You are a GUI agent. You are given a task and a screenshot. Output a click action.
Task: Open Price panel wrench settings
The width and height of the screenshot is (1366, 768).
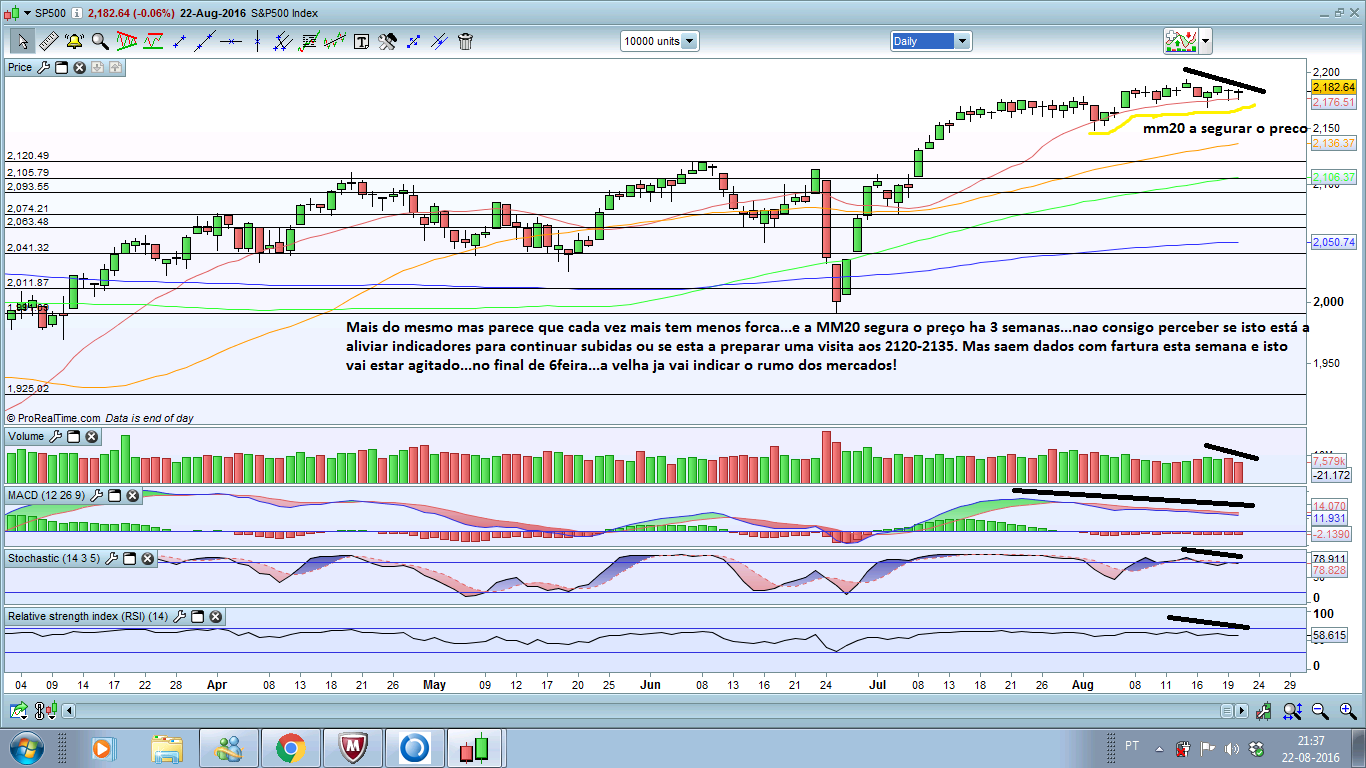tap(42, 68)
